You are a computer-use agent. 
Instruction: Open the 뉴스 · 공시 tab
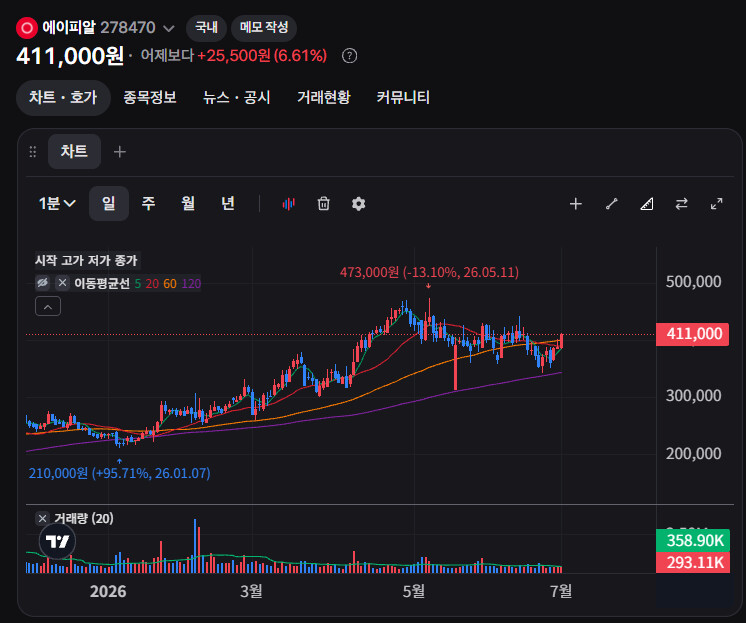(236, 98)
